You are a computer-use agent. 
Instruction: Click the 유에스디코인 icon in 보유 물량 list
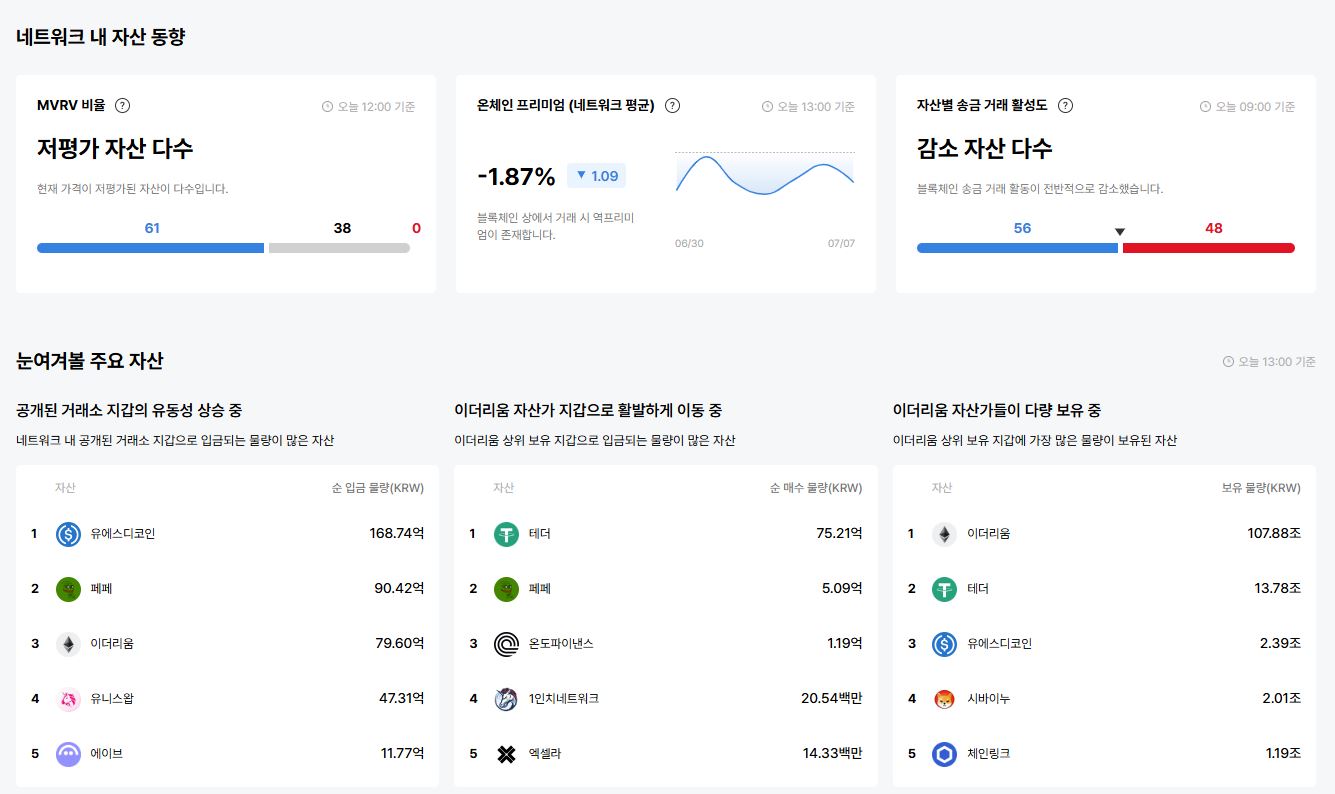(945, 643)
